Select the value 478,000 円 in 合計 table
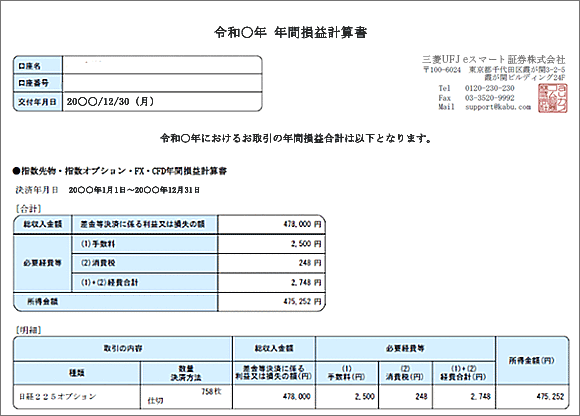Screen dimensions: 580x416 click(302, 224)
